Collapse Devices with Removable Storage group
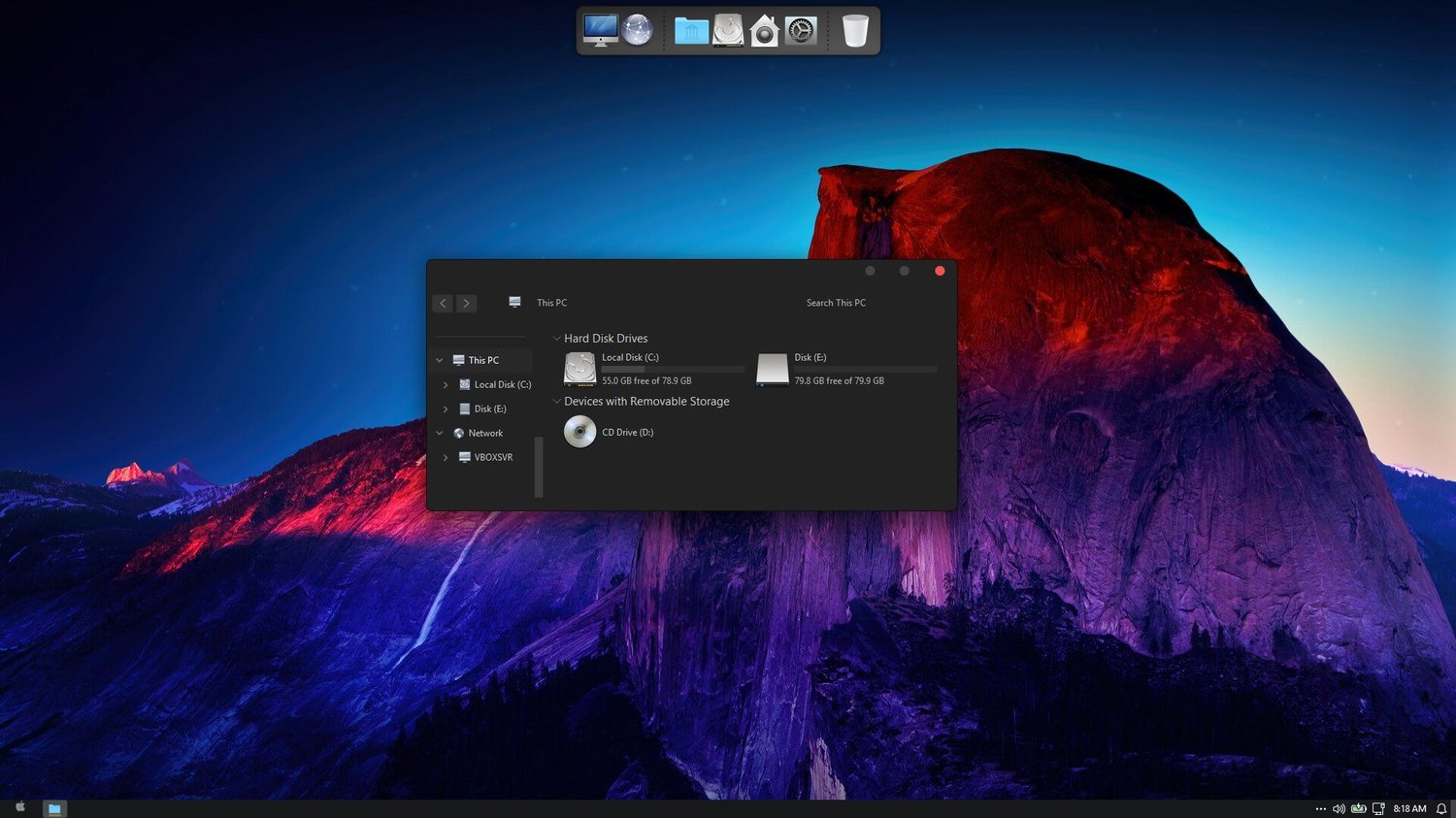The image size is (1456, 818). pos(556,401)
